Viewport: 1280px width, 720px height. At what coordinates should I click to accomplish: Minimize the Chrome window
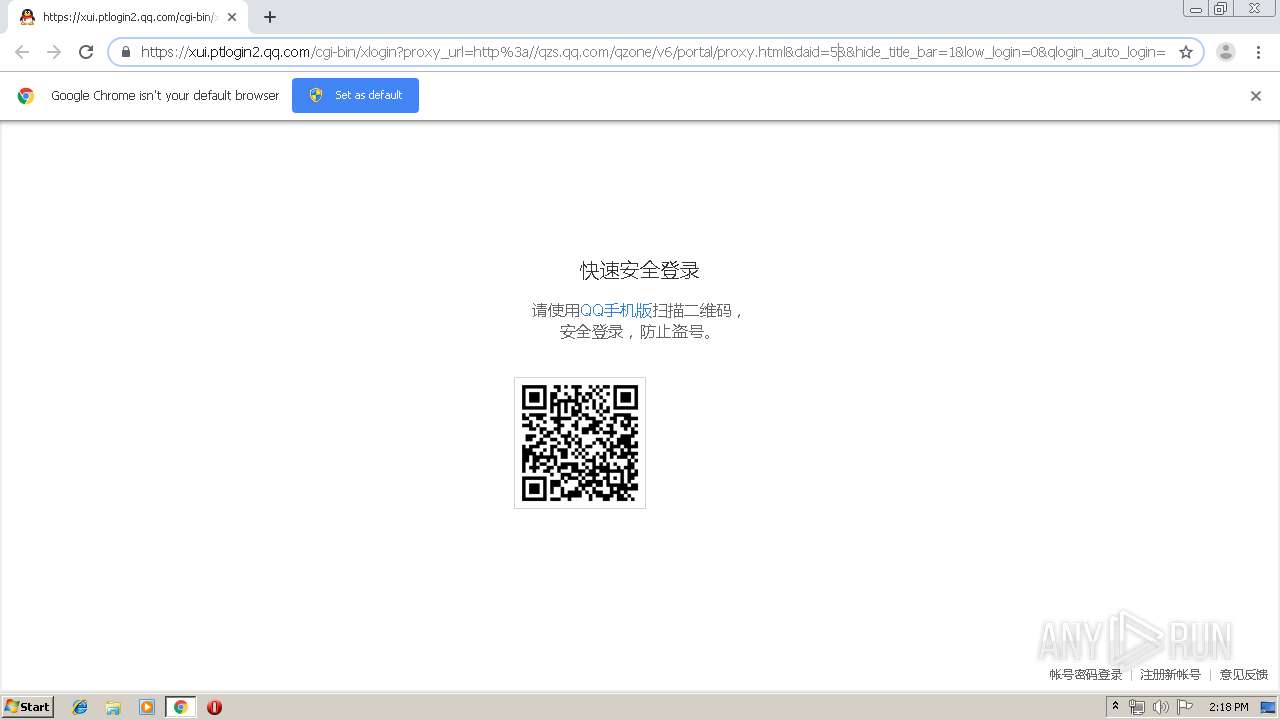[x=1196, y=9]
